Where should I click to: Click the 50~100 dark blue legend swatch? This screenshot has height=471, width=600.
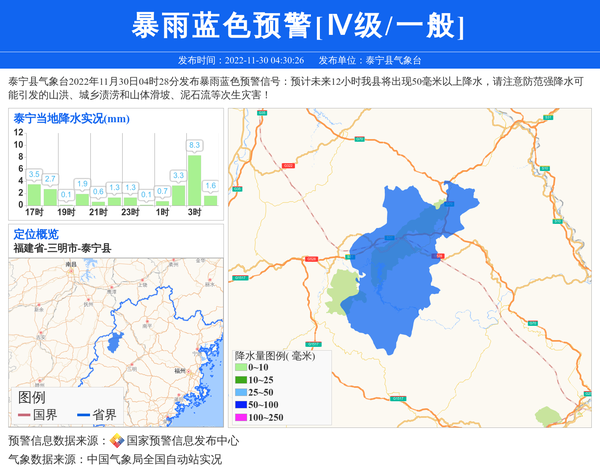click(x=240, y=404)
